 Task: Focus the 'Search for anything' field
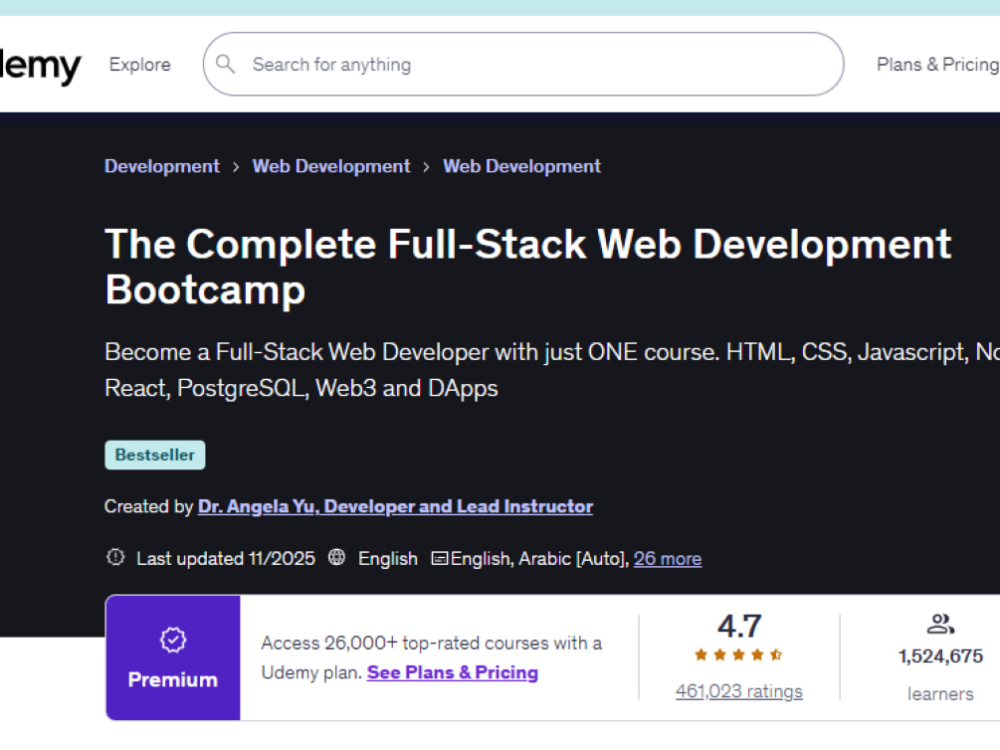[523, 64]
